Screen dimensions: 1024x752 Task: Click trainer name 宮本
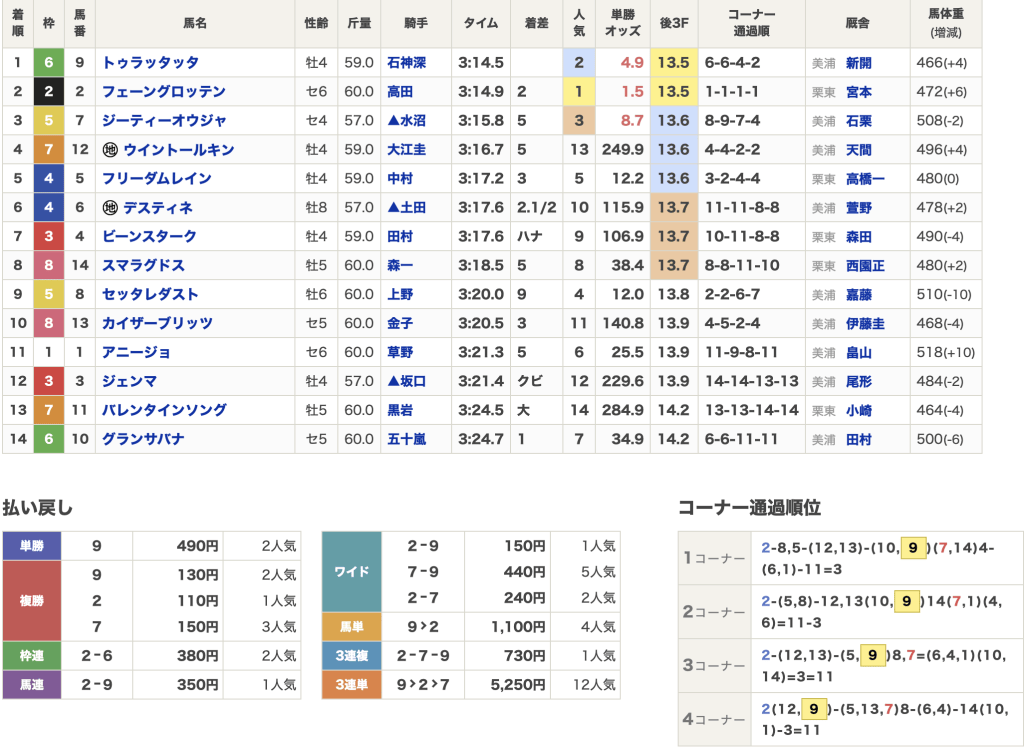click(859, 92)
